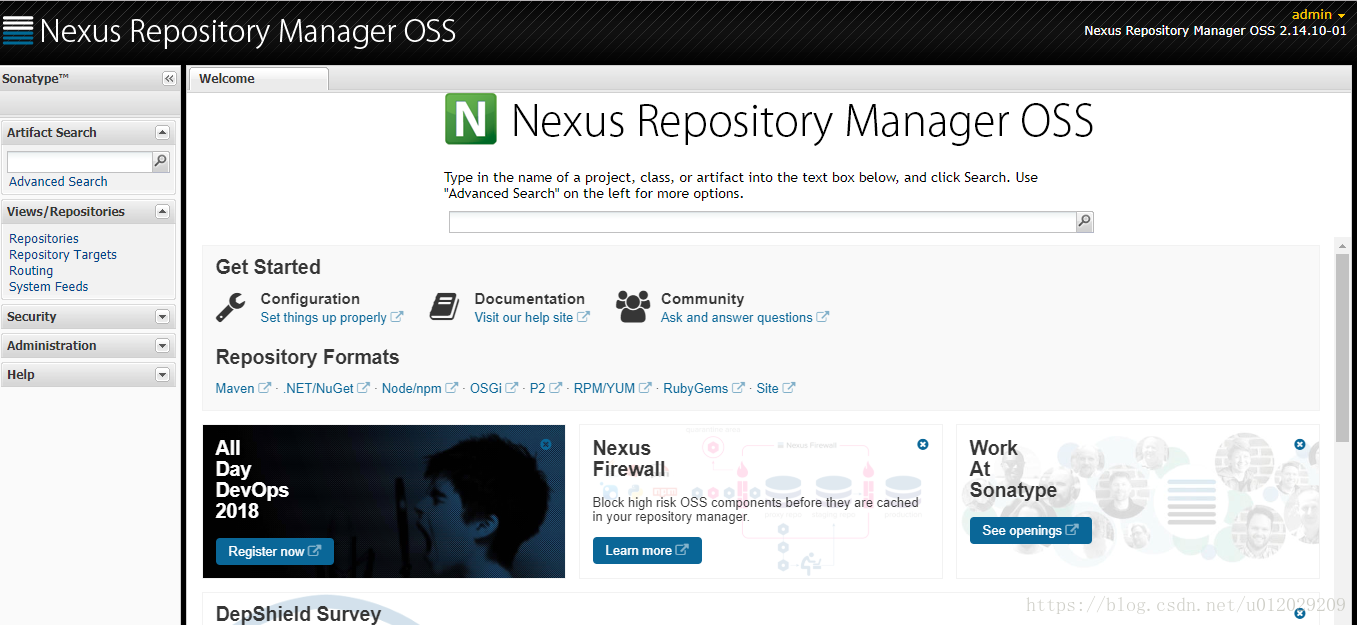Click external link icon after Node/npm
The height and width of the screenshot is (625, 1357).
click(452, 388)
